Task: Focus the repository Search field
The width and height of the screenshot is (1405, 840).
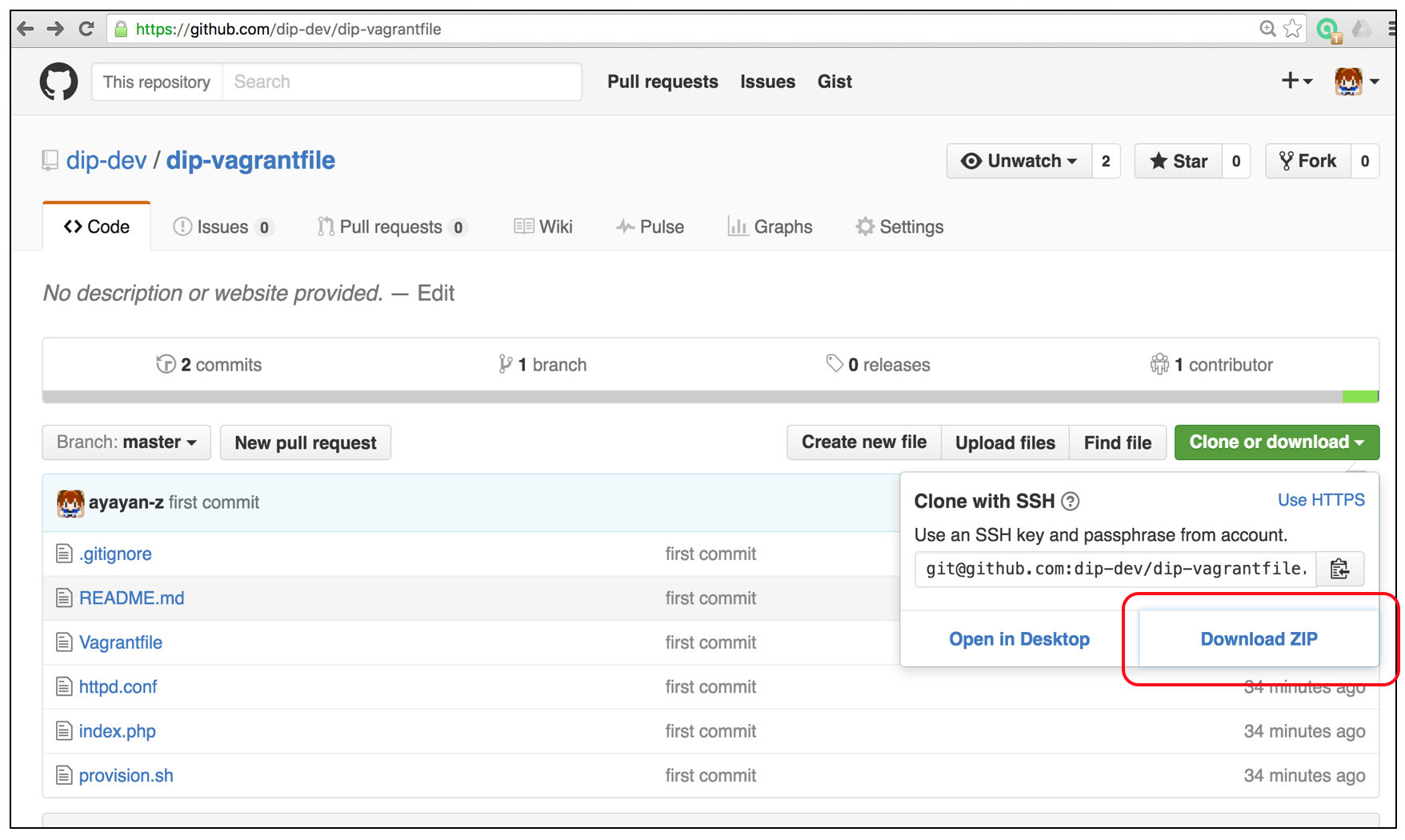Action: (x=402, y=82)
